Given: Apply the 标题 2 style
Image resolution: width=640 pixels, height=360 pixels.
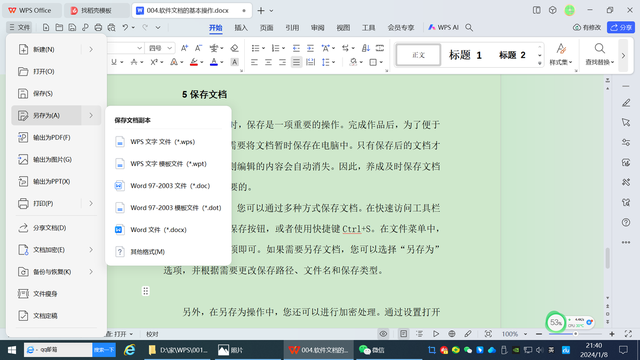Looking at the screenshot, I should click(512, 55).
